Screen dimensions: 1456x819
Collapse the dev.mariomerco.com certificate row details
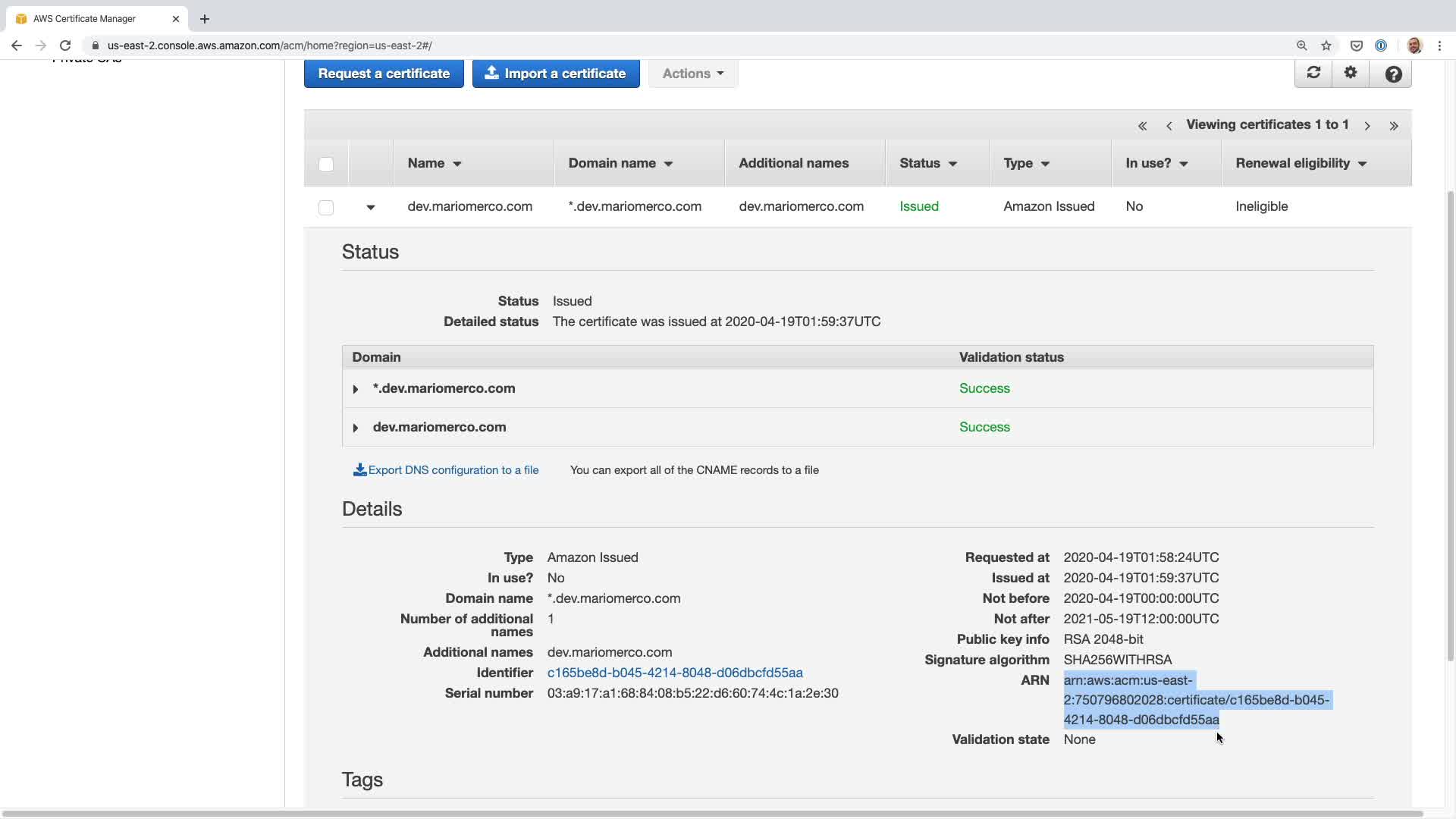click(x=371, y=207)
